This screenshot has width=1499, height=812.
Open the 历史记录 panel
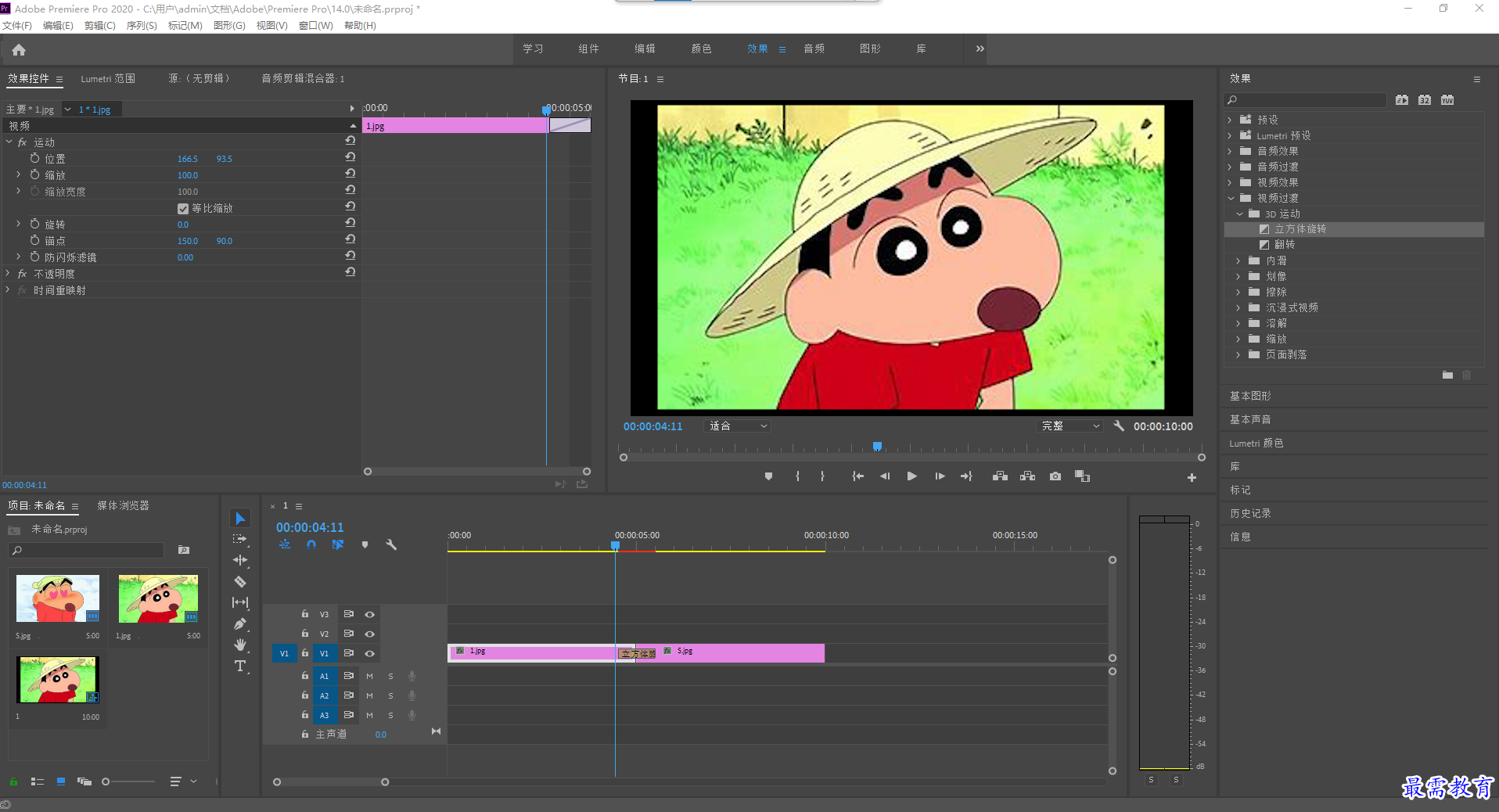point(1250,514)
